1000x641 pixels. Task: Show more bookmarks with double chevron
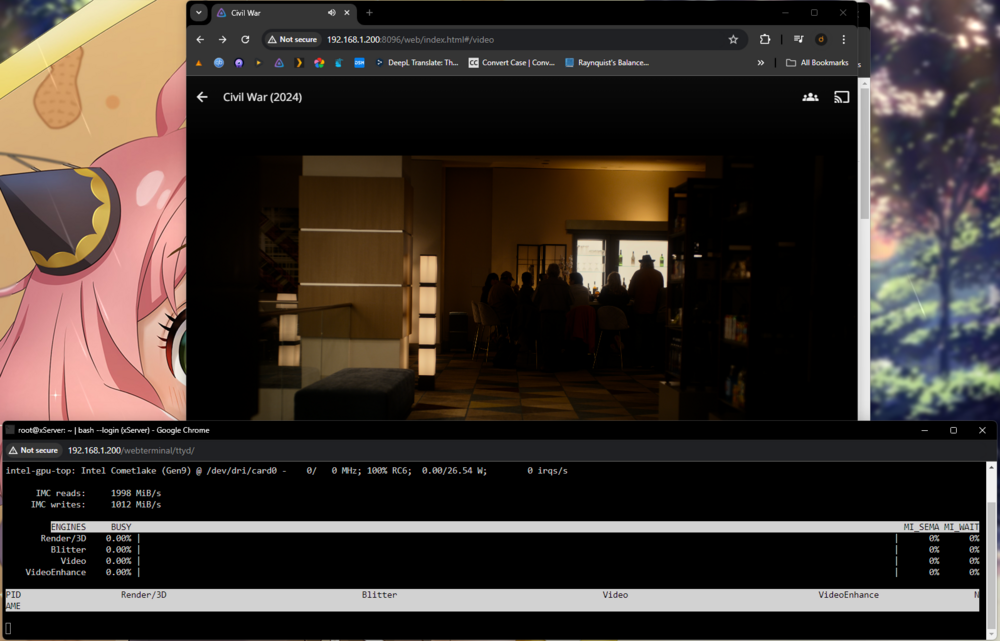coord(761,63)
